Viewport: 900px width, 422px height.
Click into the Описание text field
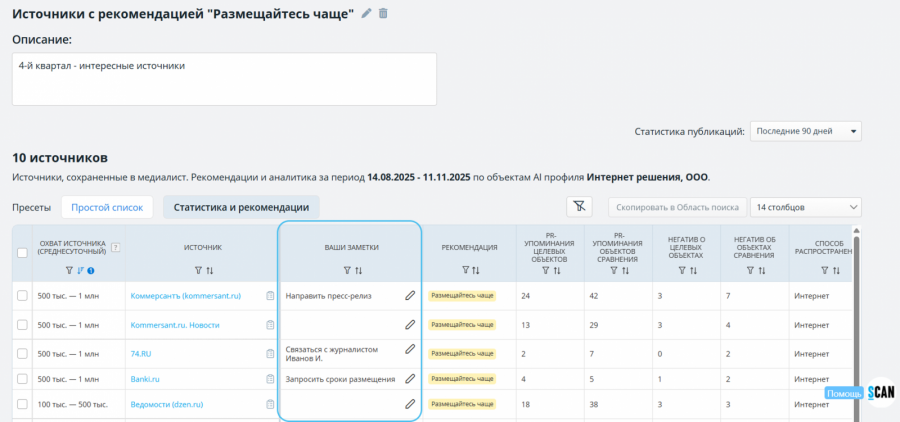pyautogui.click(x=224, y=79)
